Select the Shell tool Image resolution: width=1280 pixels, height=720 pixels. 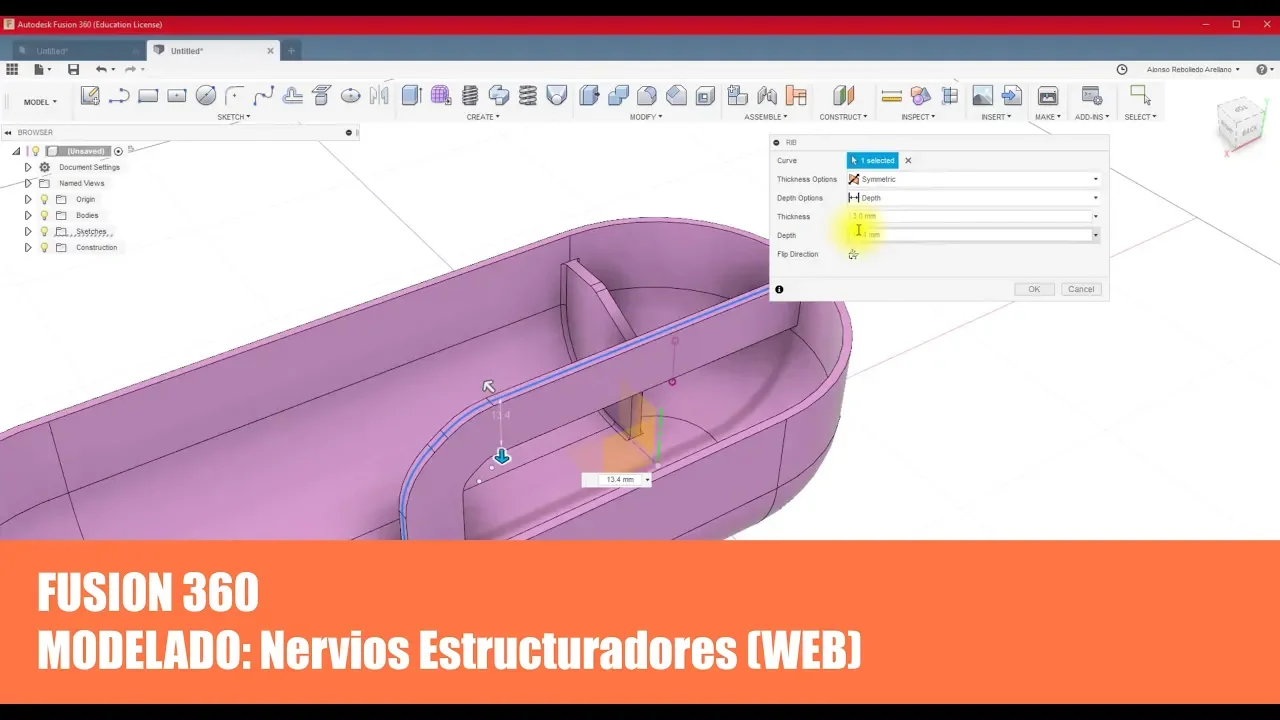click(x=706, y=96)
